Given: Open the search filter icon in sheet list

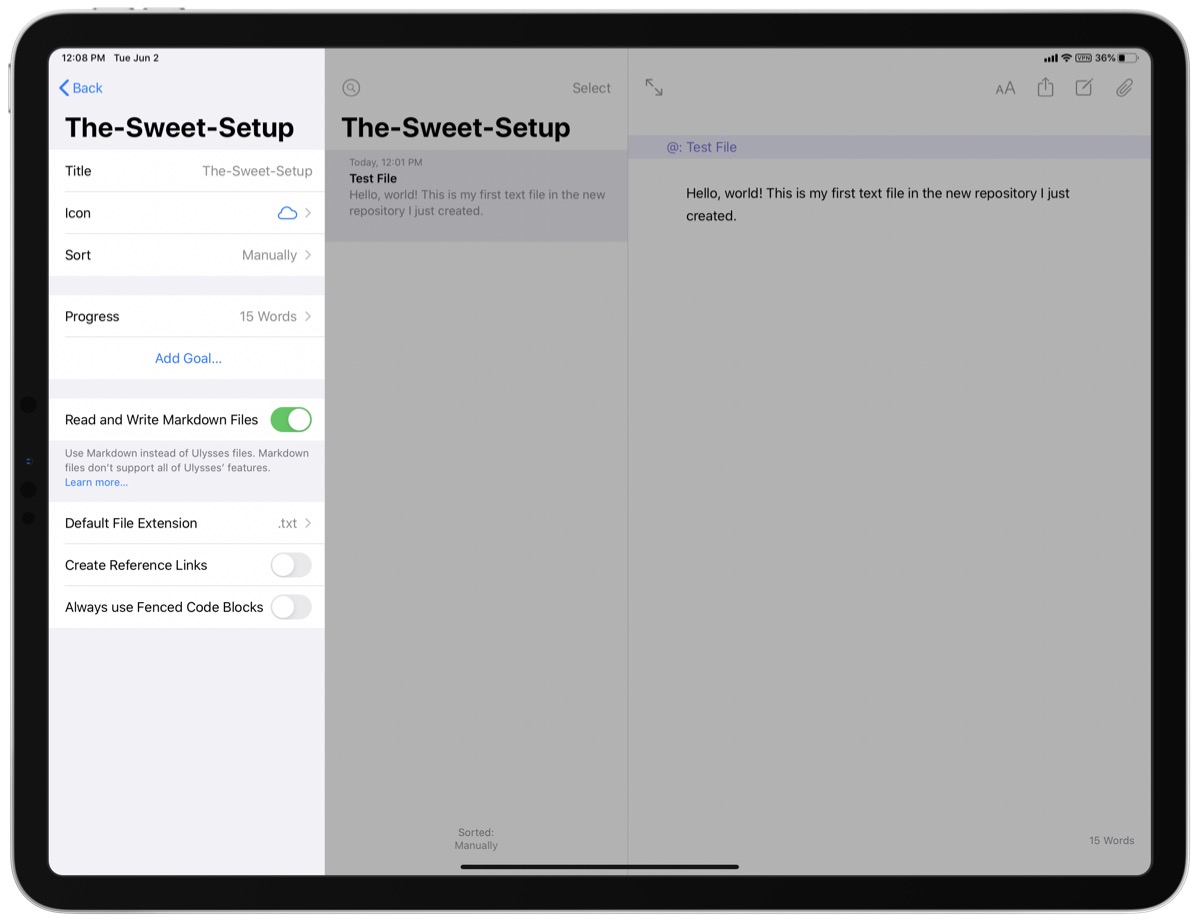Looking at the screenshot, I should [351, 88].
